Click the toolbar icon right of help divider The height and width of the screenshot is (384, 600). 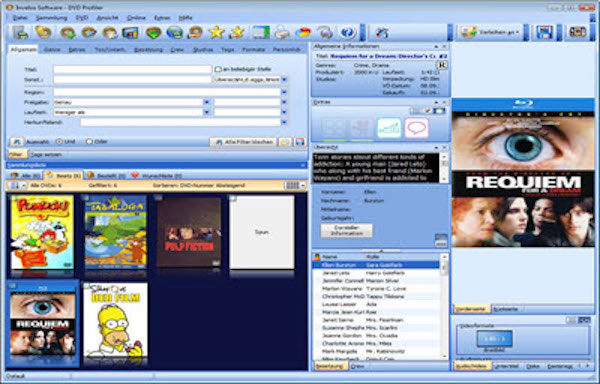(x=382, y=33)
